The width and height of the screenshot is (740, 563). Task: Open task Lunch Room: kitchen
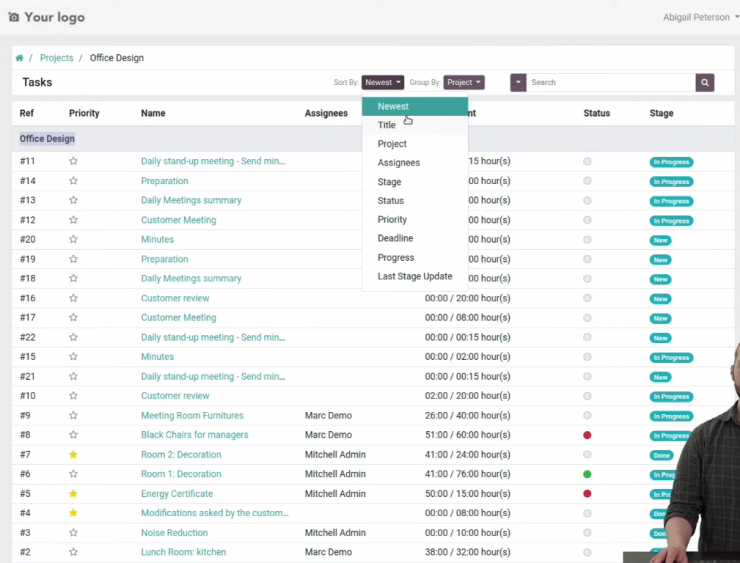[x=184, y=552]
